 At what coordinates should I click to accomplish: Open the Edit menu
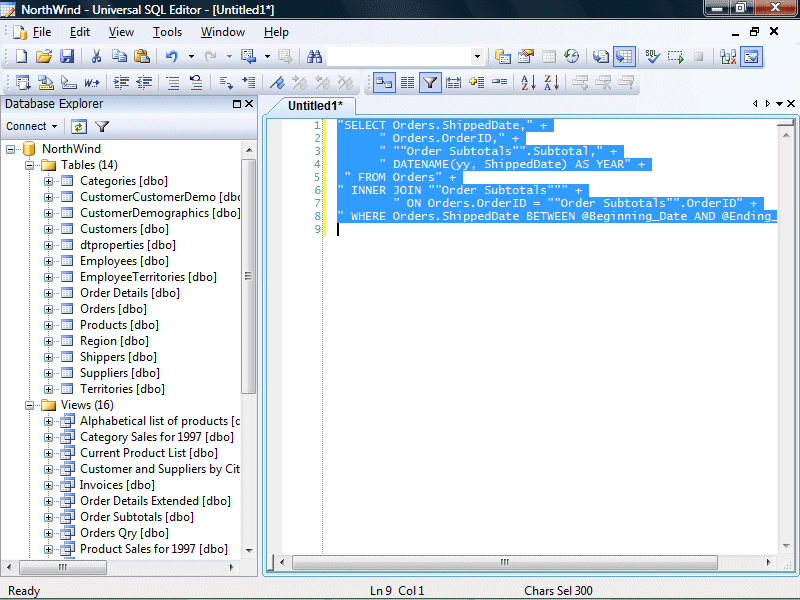point(80,32)
